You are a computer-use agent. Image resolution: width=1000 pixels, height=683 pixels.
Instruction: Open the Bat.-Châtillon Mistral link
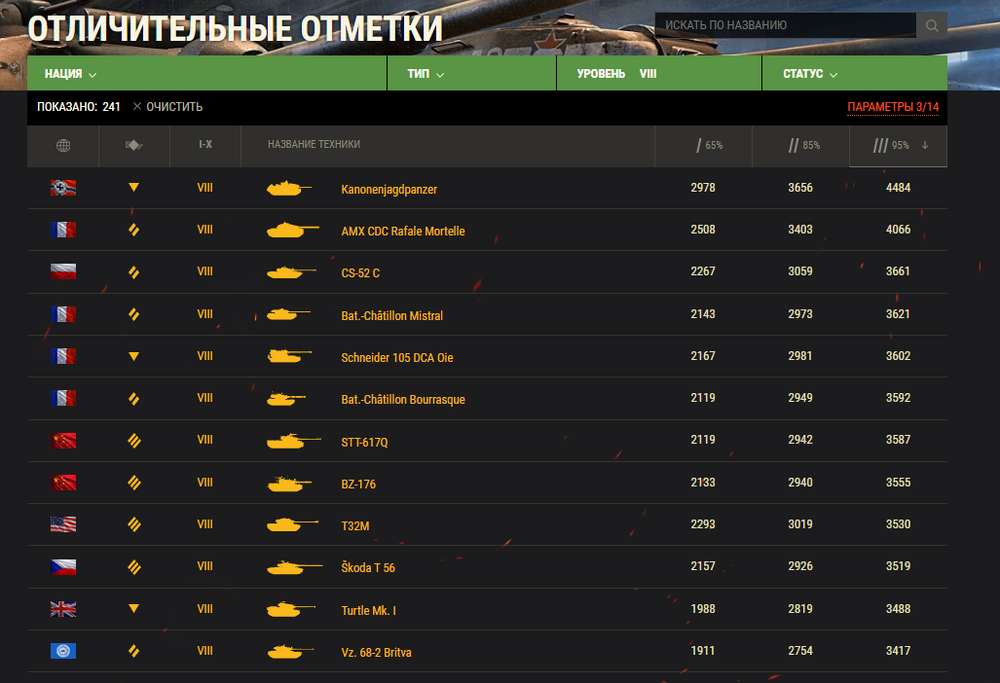tap(392, 316)
